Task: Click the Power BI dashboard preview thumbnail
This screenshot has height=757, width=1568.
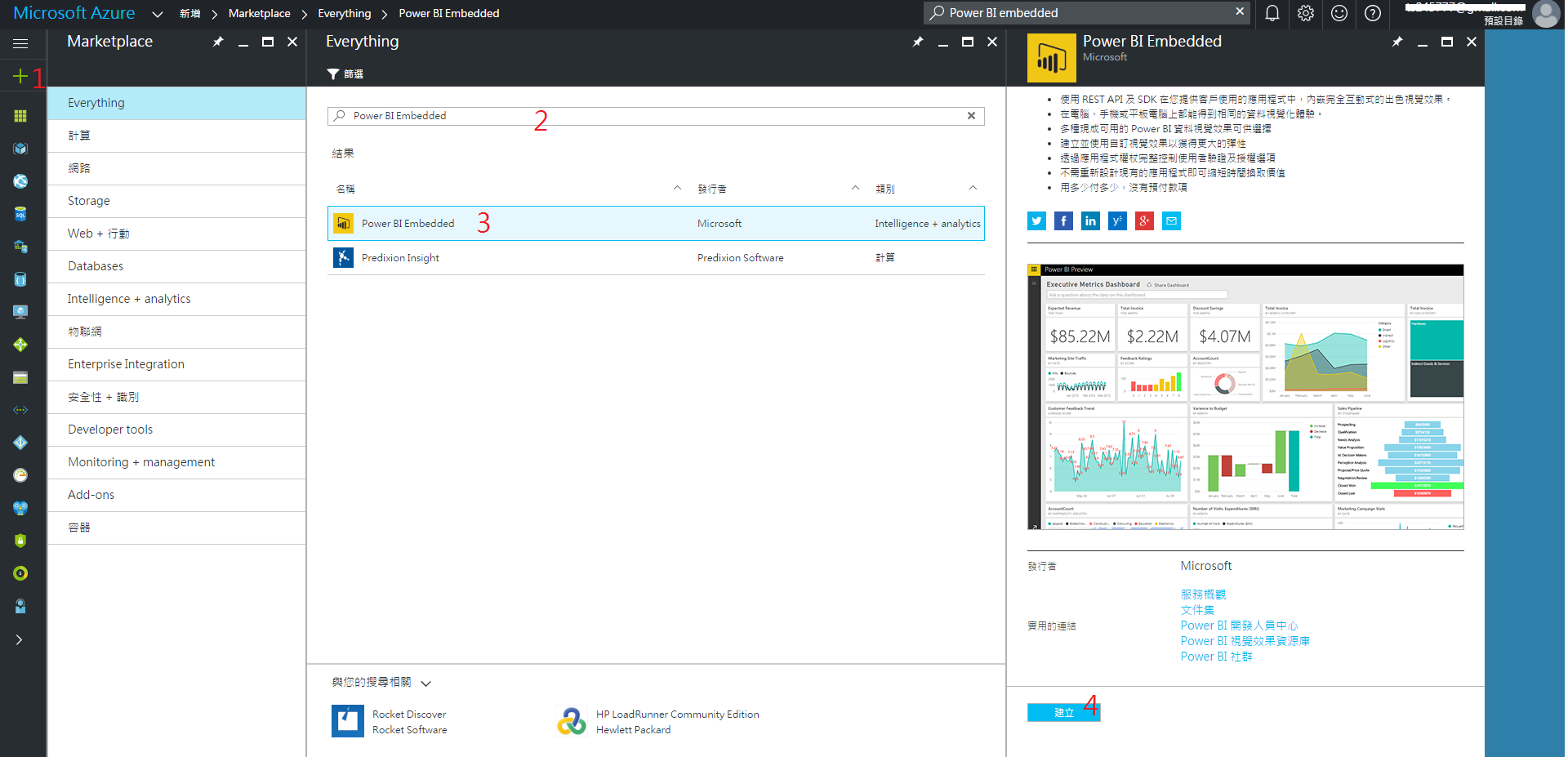Action: point(1245,397)
